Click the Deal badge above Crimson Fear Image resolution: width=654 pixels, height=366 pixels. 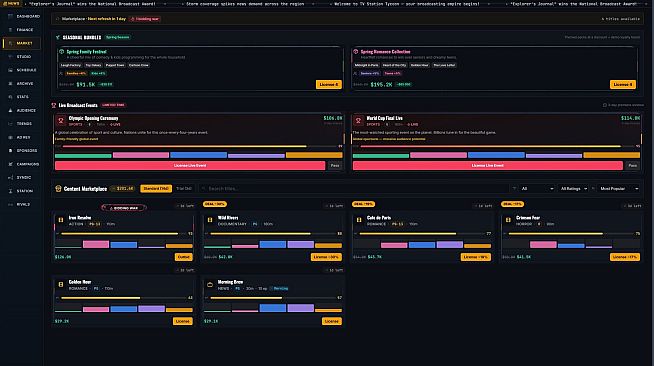point(513,204)
